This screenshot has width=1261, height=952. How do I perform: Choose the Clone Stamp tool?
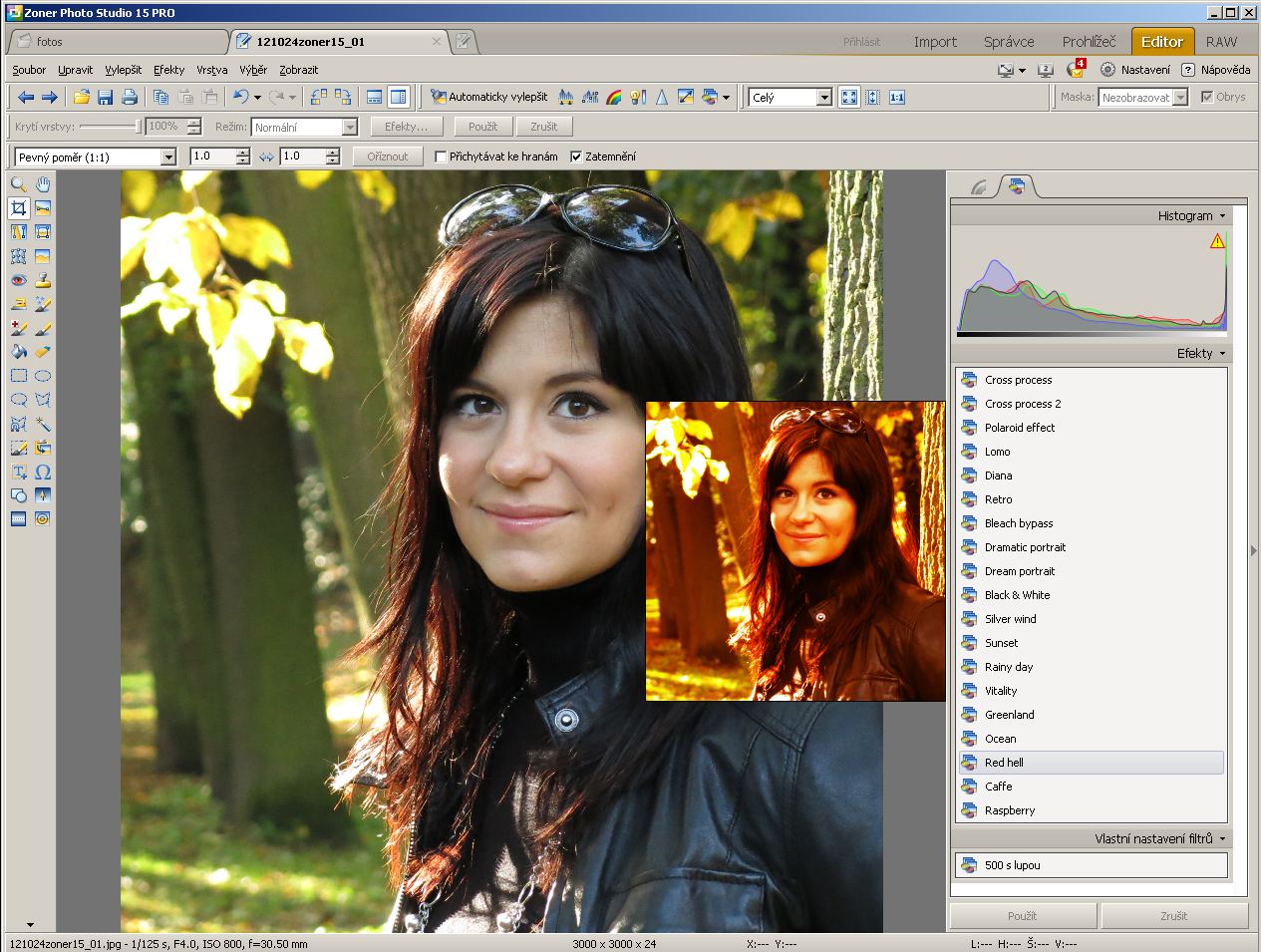click(x=43, y=280)
